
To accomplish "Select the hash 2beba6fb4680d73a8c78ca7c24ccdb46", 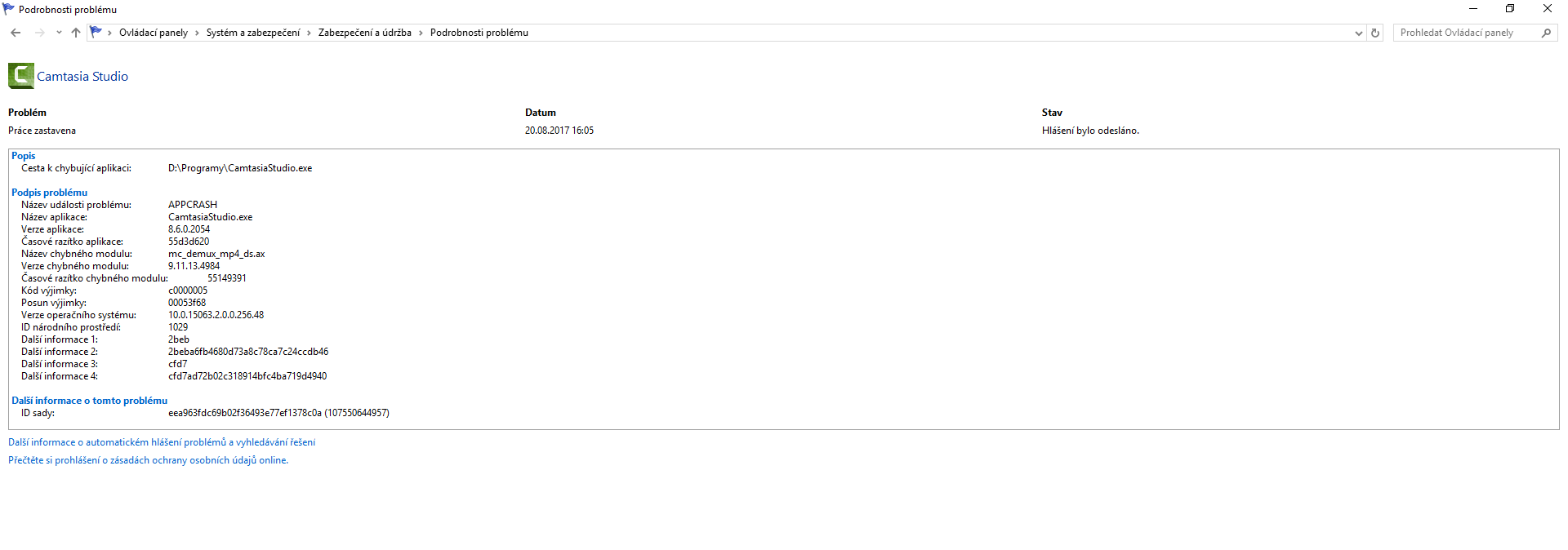I will pyautogui.click(x=248, y=352).
